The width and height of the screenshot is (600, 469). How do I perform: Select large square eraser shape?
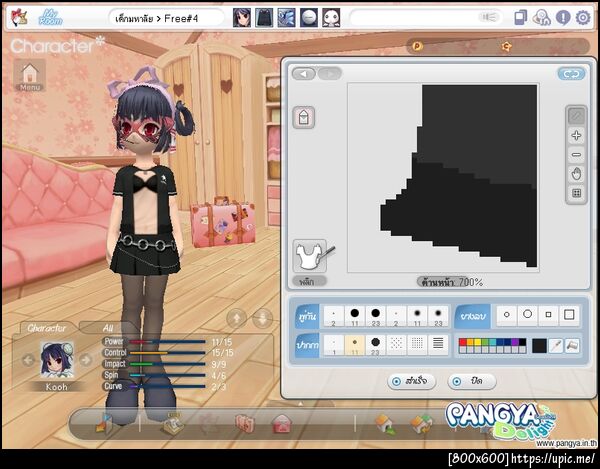[569, 315]
